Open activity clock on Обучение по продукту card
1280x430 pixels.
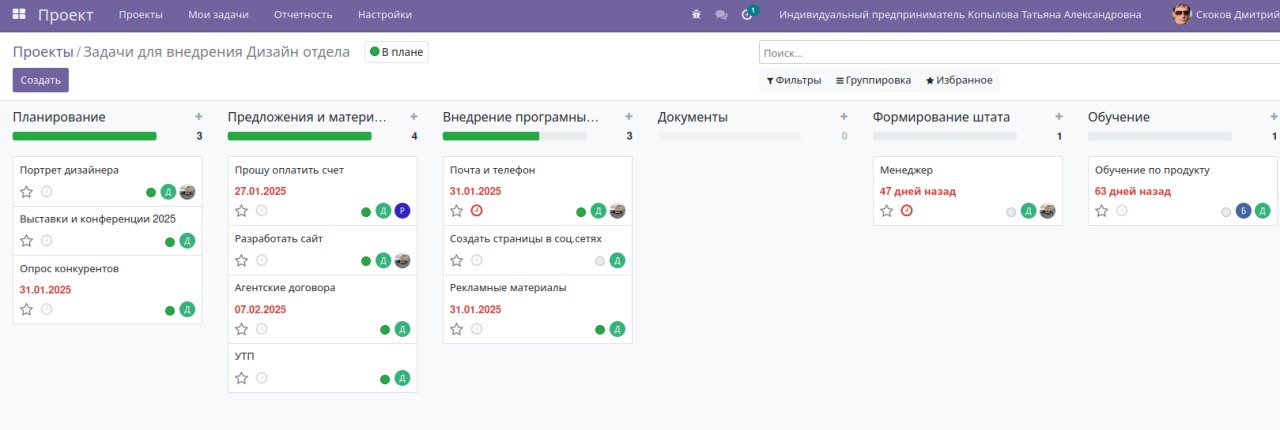[1121, 211]
